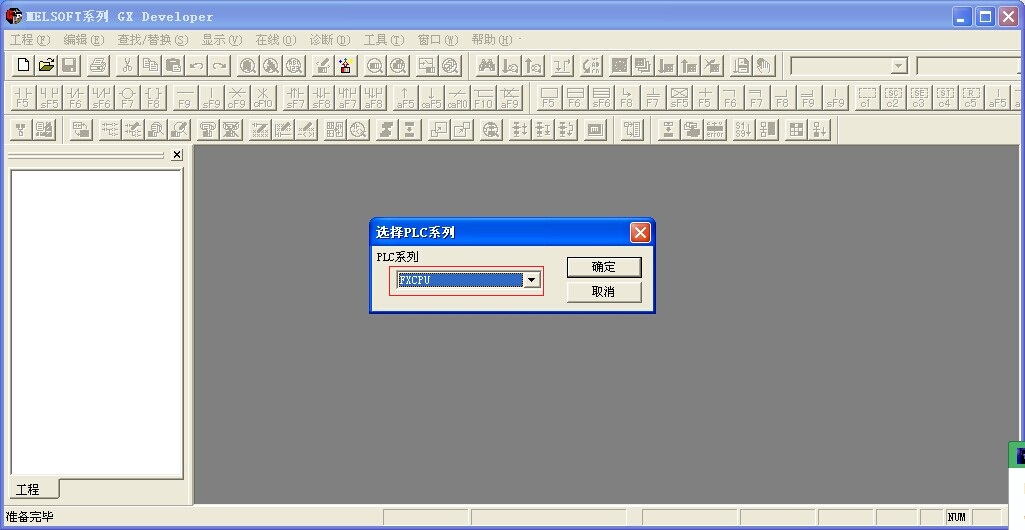This screenshot has height=530, width=1025.
Task: Open the first empty toolbar combo box
Action: click(850, 66)
